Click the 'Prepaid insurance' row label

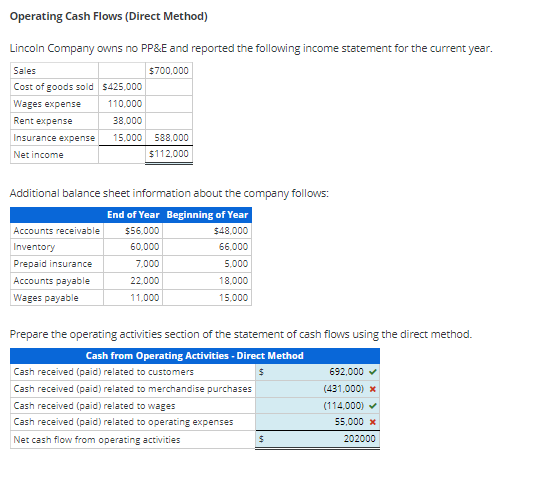click(x=53, y=264)
